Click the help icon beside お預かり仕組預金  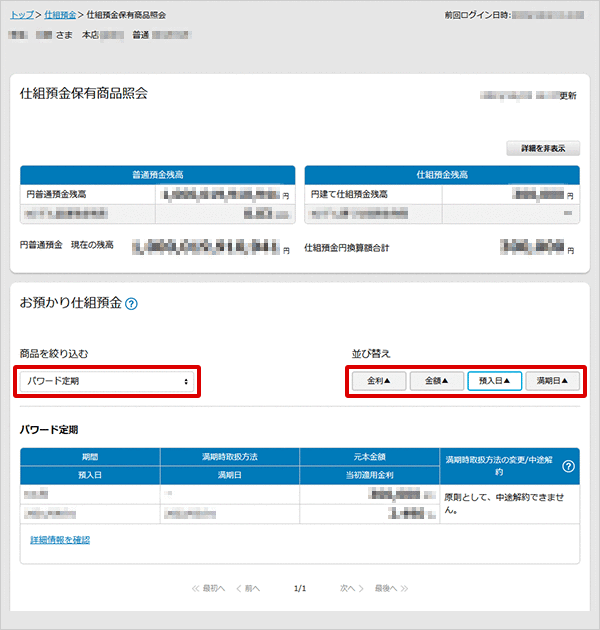click(x=132, y=303)
